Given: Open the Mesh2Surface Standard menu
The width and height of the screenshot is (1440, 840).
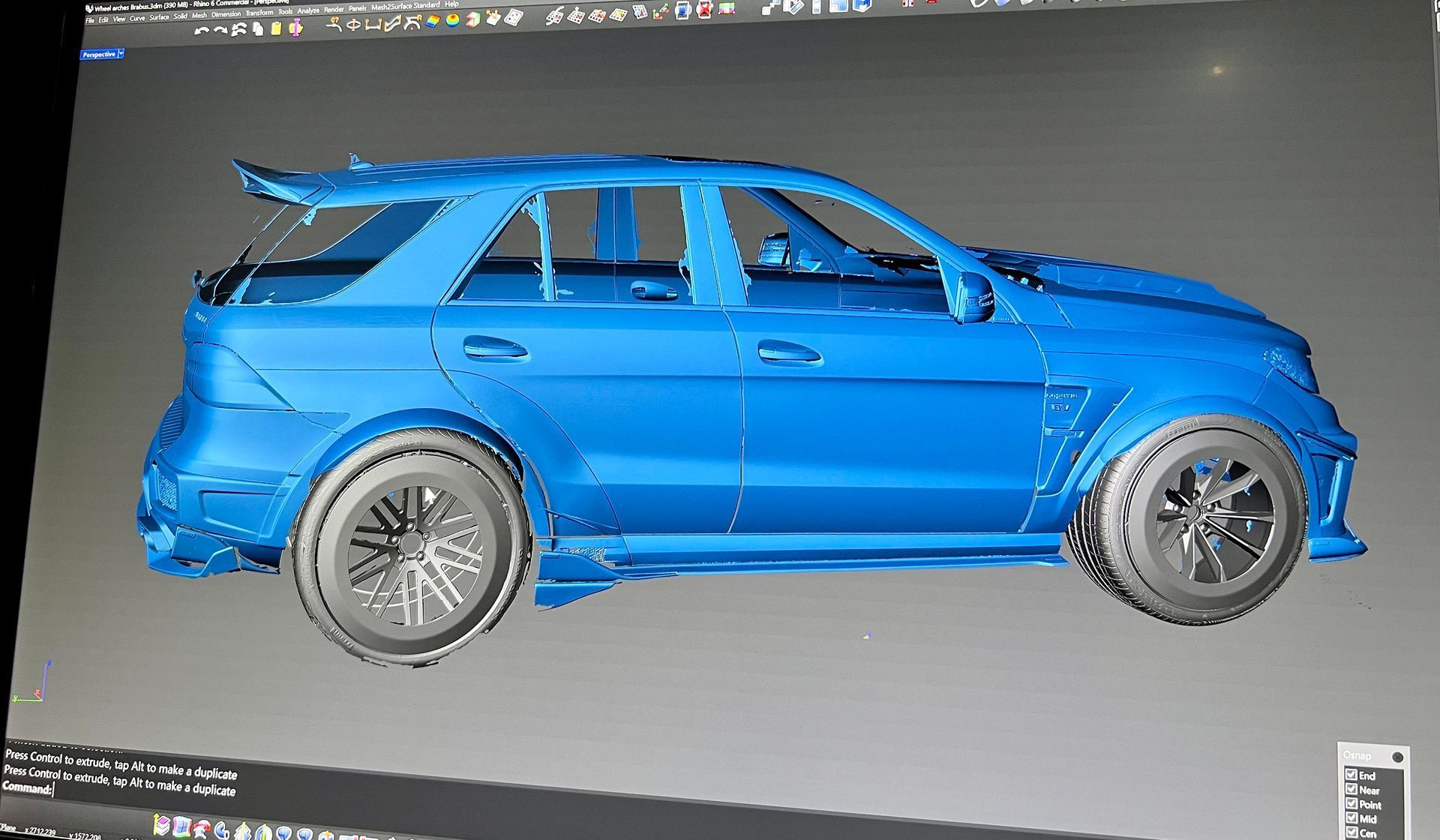Looking at the screenshot, I should [x=405, y=6].
